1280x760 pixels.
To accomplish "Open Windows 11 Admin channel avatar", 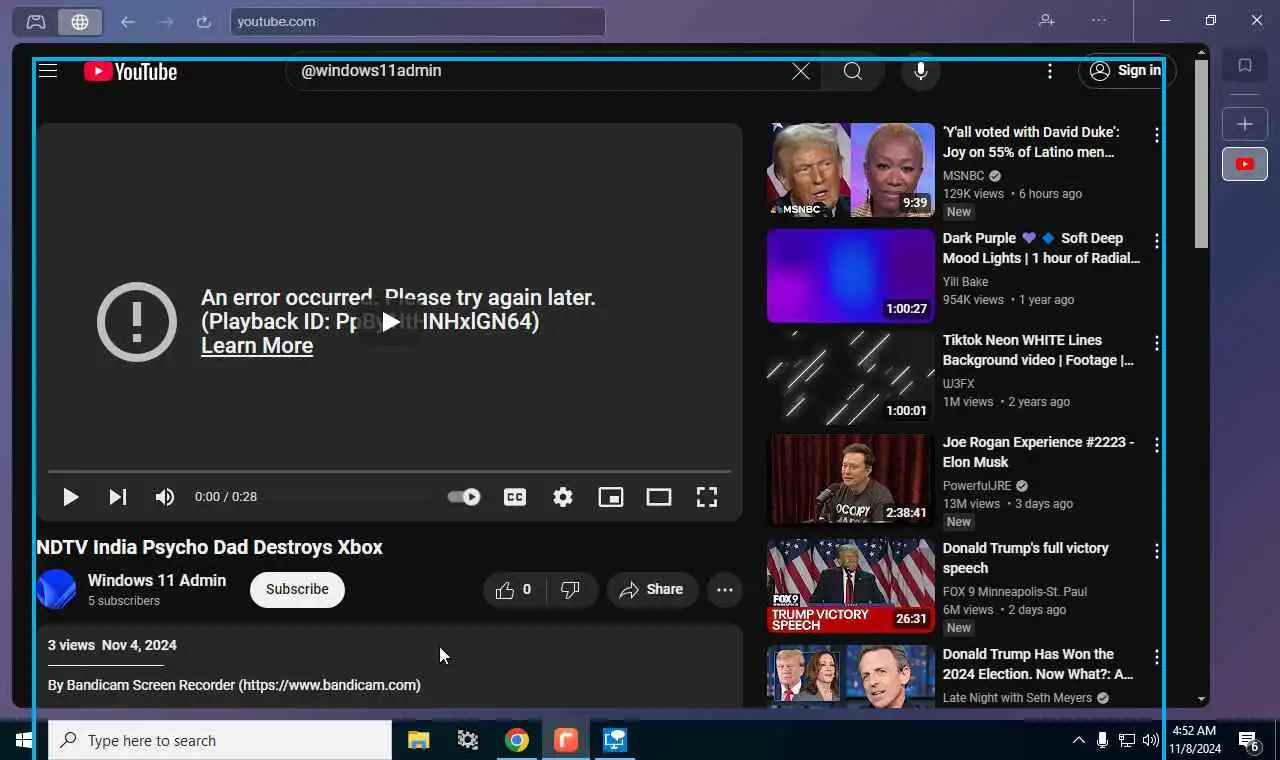I will pos(56,589).
